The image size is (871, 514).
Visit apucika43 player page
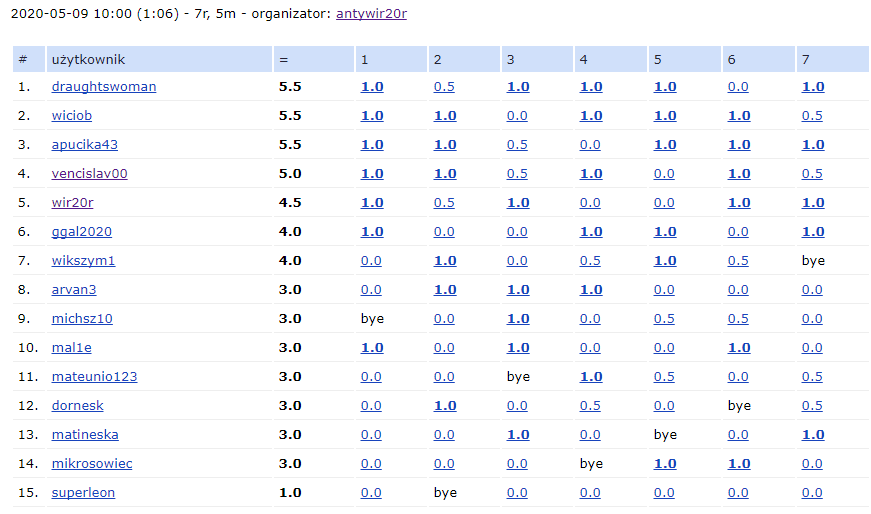85,145
